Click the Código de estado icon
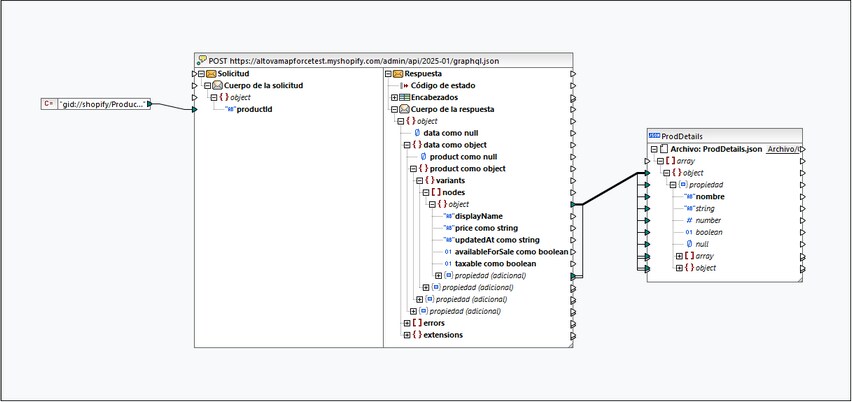Viewport: 852px width, 402px height. [x=404, y=86]
